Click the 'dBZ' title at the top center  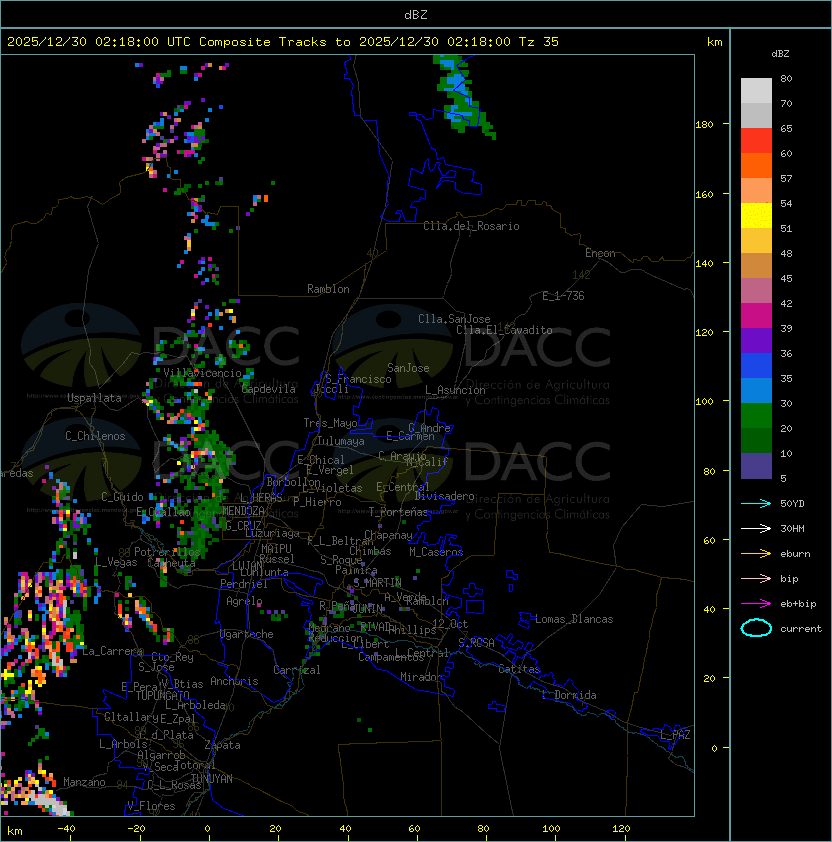(416, 14)
